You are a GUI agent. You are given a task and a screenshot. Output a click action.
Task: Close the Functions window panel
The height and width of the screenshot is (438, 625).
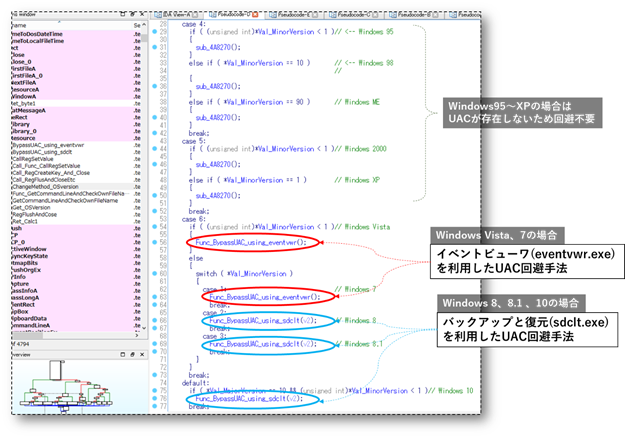pyautogui.click(x=144, y=14)
